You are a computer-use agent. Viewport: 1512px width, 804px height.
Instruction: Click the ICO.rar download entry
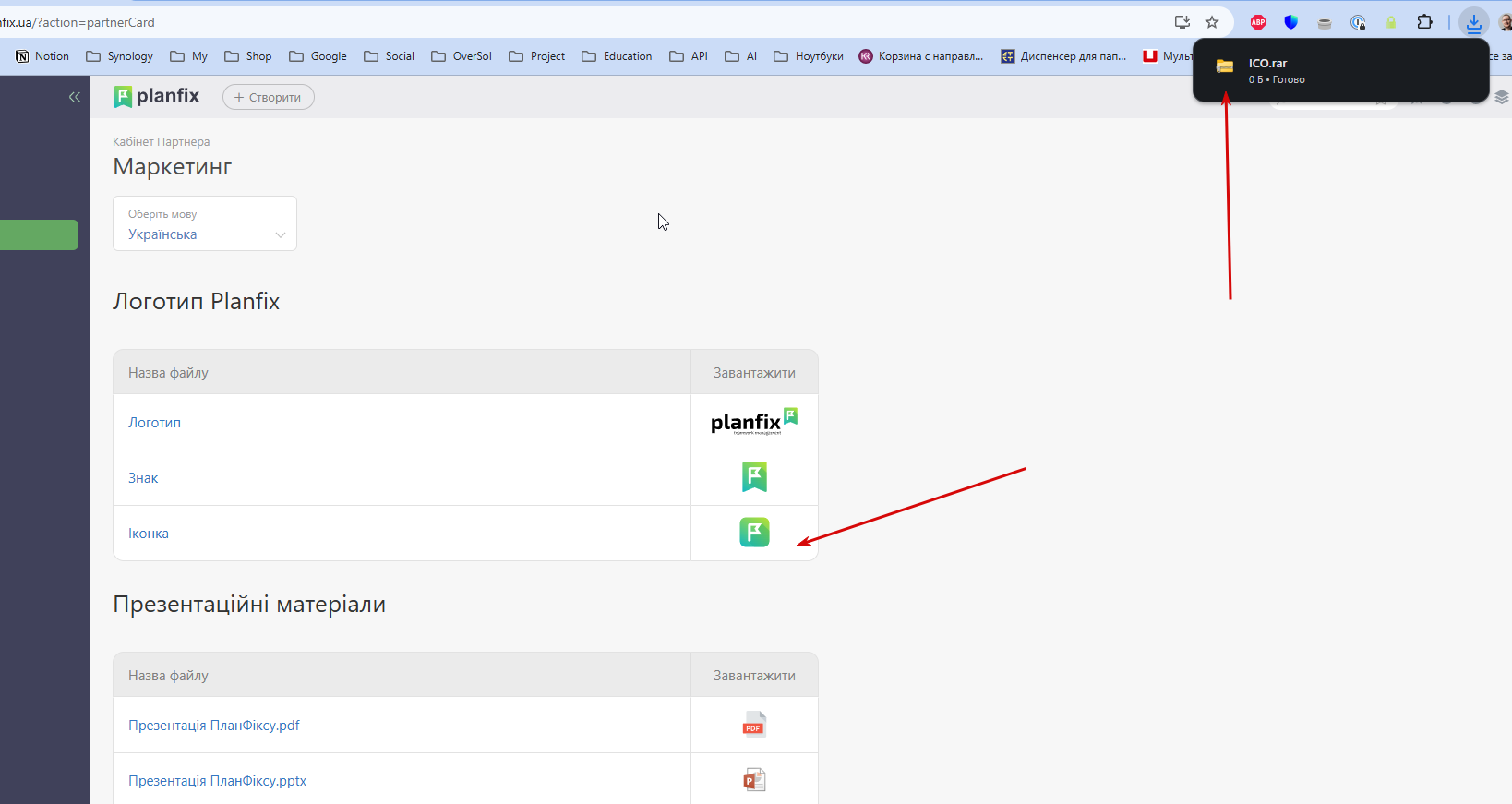[x=1340, y=70]
